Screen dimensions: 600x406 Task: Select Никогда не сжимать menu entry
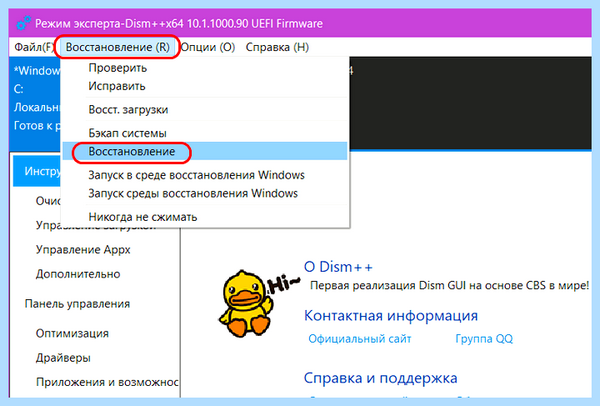click(x=205, y=217)
